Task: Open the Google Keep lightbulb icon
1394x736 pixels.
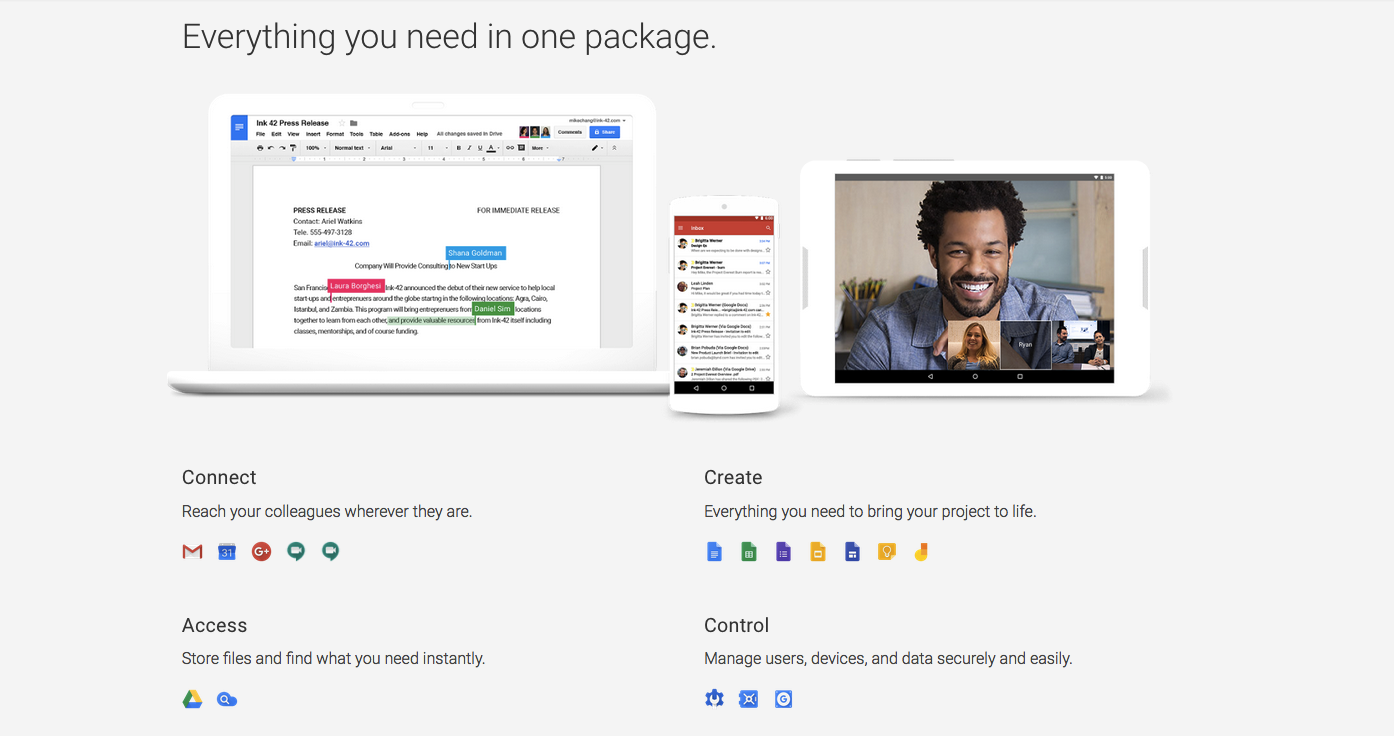Action: tap(886, 551)
